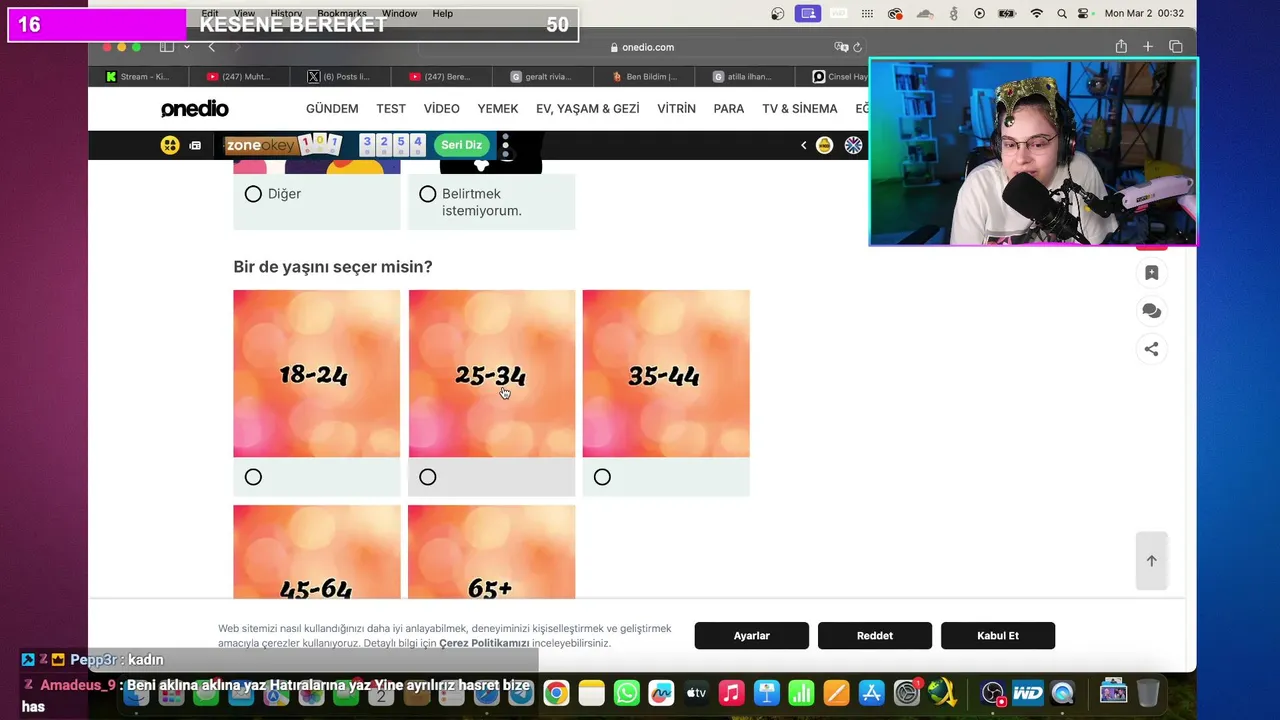
Task: Open the VİTRİN section
Action: pyautogui.click(x=676, y=109)
